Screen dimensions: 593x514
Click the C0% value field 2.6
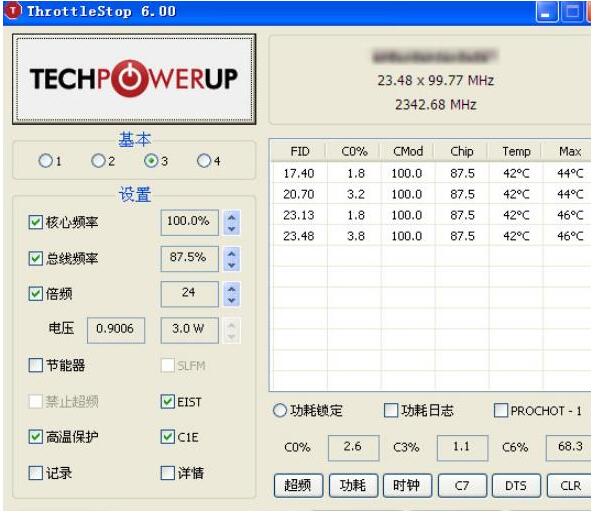(354, 447)
